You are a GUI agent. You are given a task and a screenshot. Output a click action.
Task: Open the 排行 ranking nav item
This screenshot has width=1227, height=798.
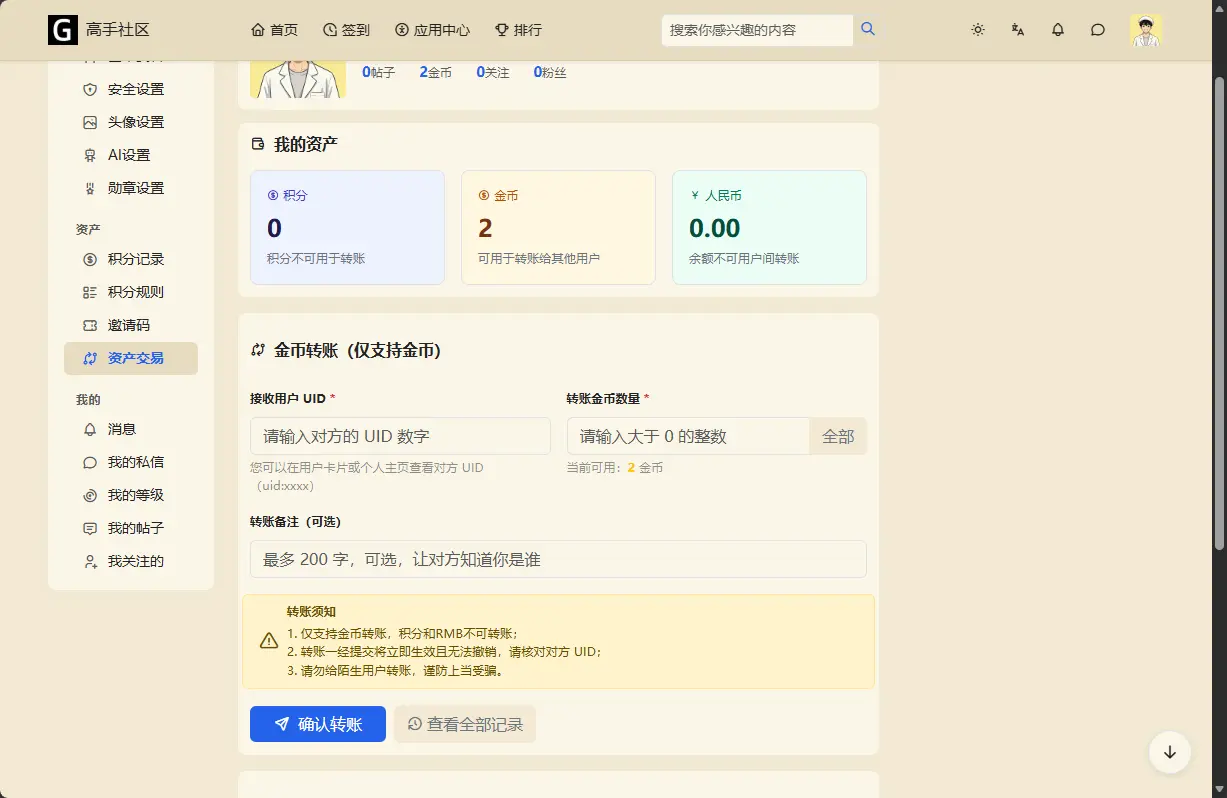pos(518,30)
